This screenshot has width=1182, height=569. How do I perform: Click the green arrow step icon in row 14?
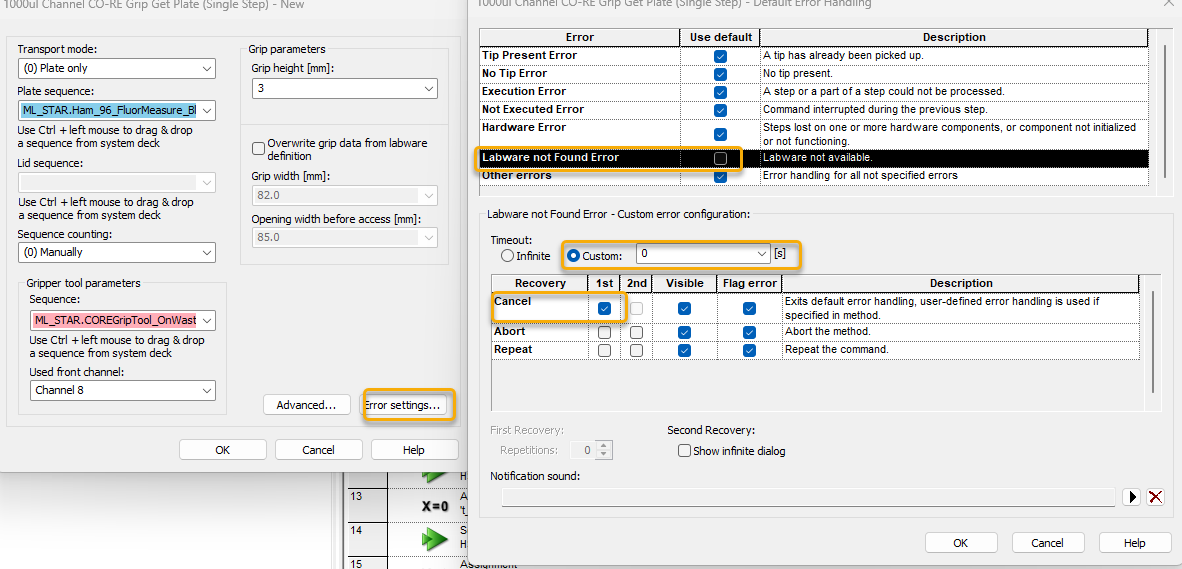434,539
